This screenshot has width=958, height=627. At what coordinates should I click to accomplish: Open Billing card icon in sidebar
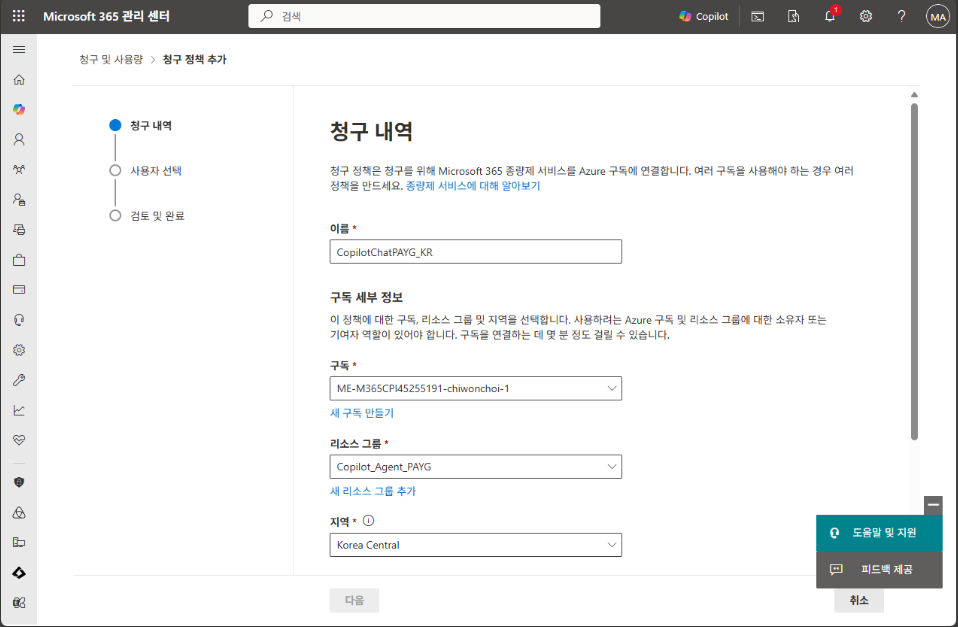tap(19, 290)
